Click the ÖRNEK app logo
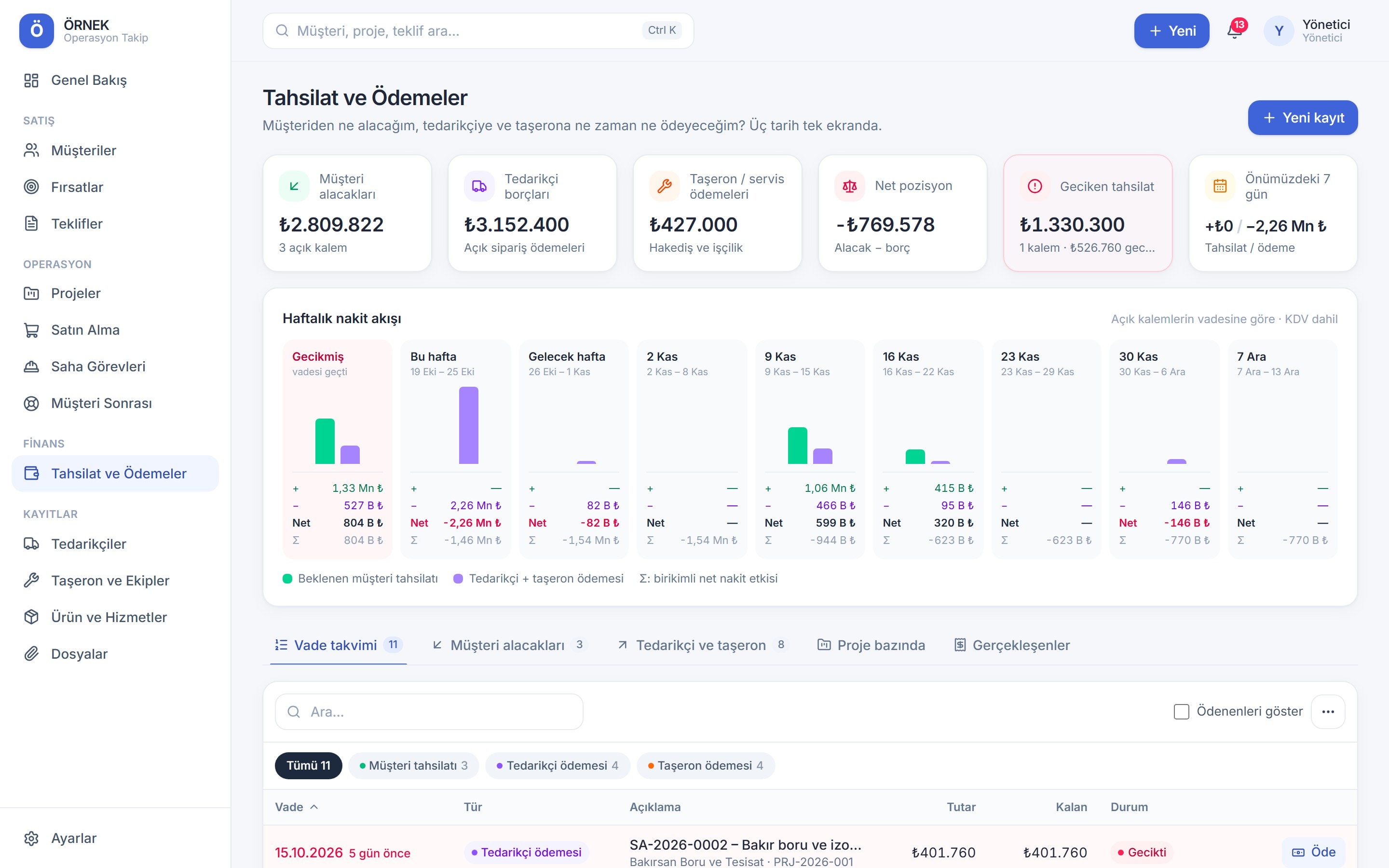This screenshot has width=1389, height=868. [x=36, y=30]
